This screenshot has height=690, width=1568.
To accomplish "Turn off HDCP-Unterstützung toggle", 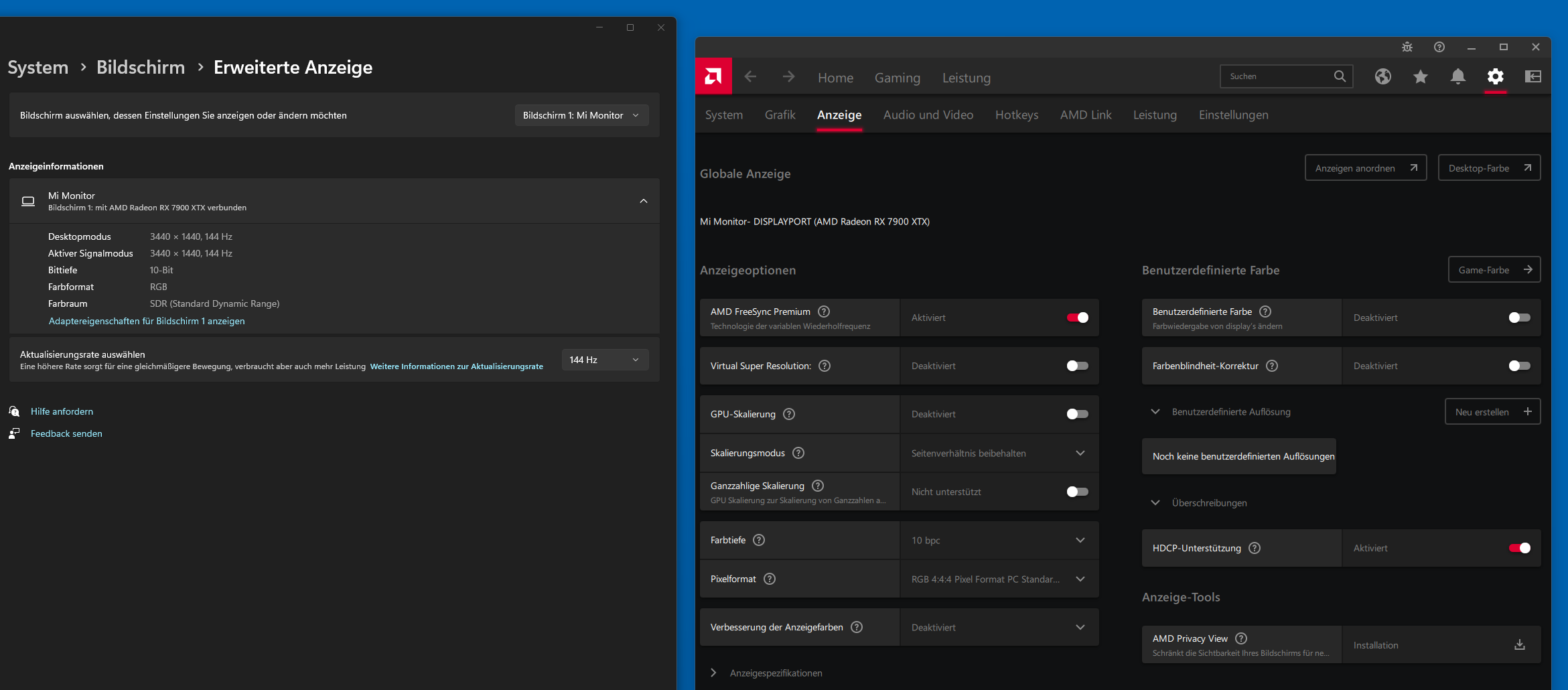I will coord(1519,548).
